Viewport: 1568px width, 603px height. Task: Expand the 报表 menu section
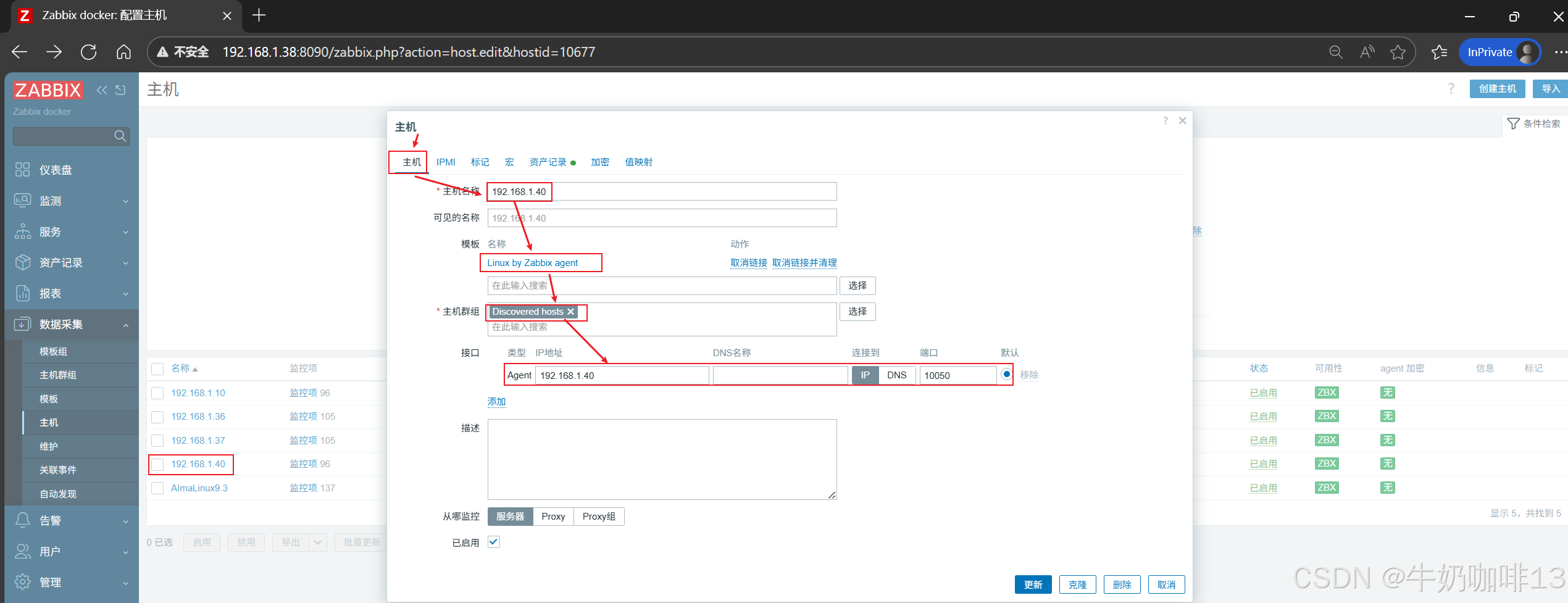(x=72, y=293)
